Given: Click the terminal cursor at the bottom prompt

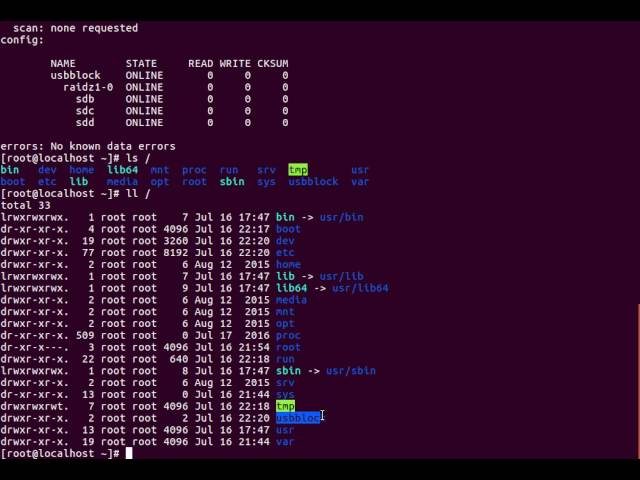Looking at the screenshot, I should 129,453.
